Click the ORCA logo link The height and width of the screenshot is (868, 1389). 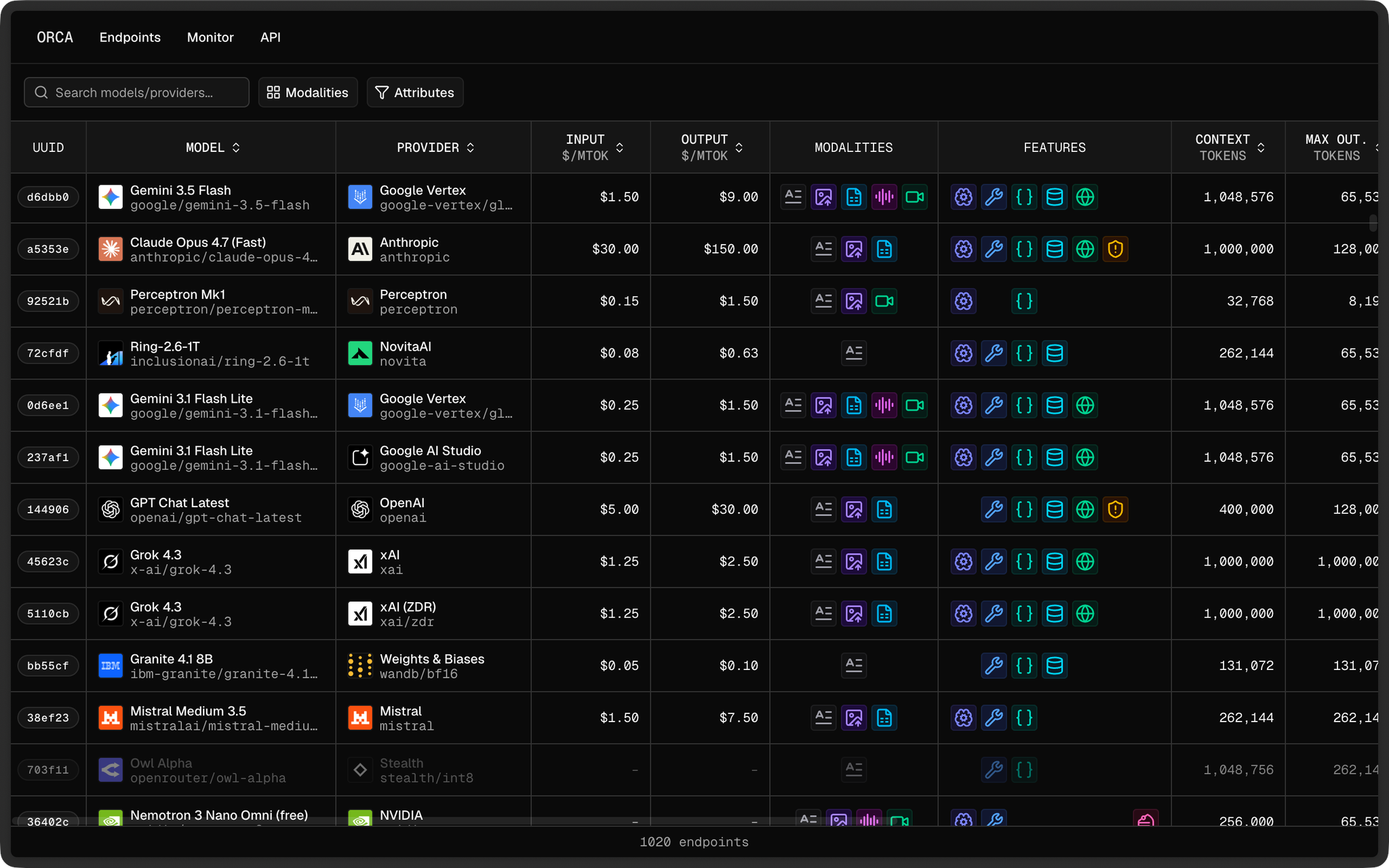55,37
